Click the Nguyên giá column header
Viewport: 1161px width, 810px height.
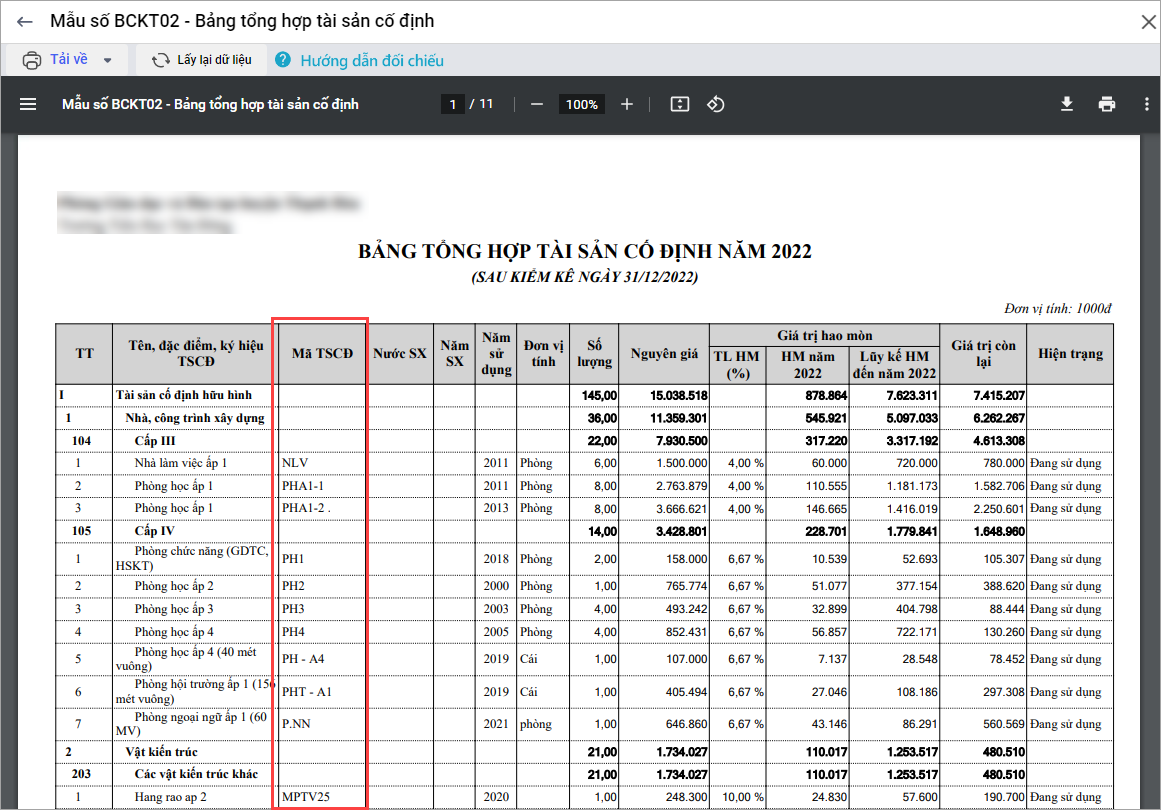coord(664,353)
